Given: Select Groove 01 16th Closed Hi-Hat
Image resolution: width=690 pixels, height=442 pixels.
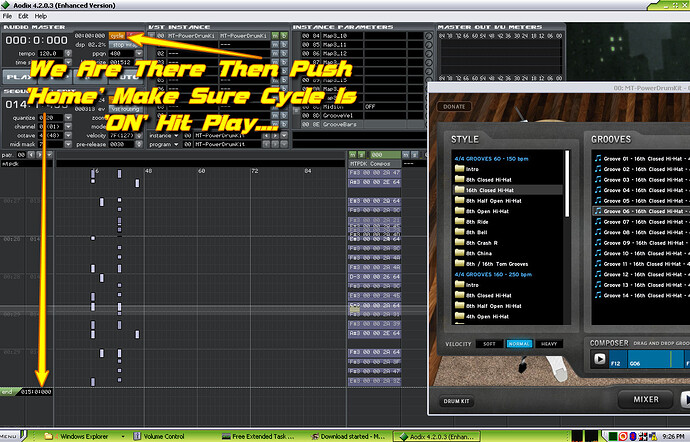Looking at the screenshot, I should [640, 157].
